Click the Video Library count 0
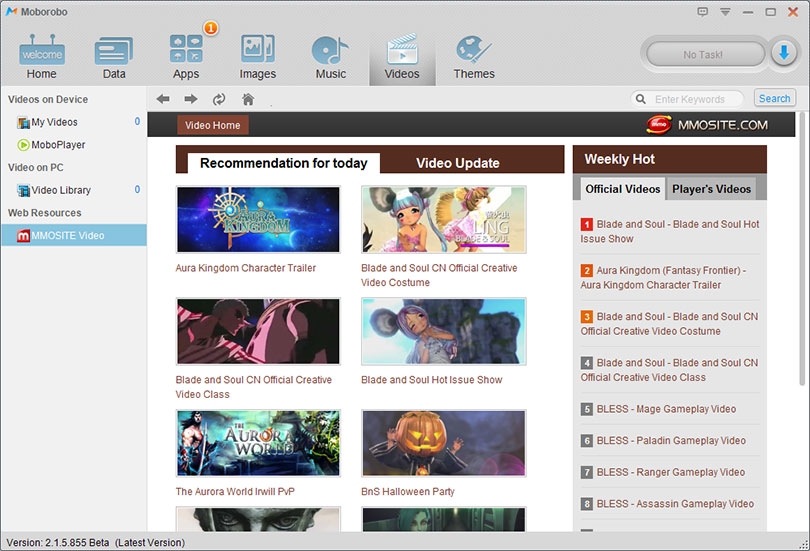This screenshot has width=810, height=551. [x=137, y=190]
